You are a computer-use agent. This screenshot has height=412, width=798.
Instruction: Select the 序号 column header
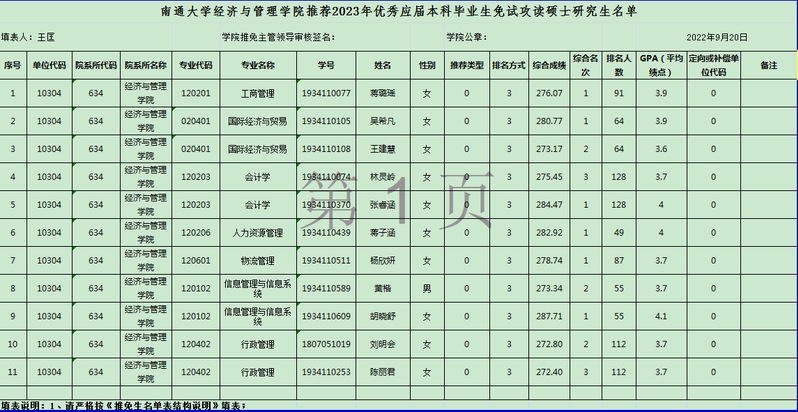13,65
